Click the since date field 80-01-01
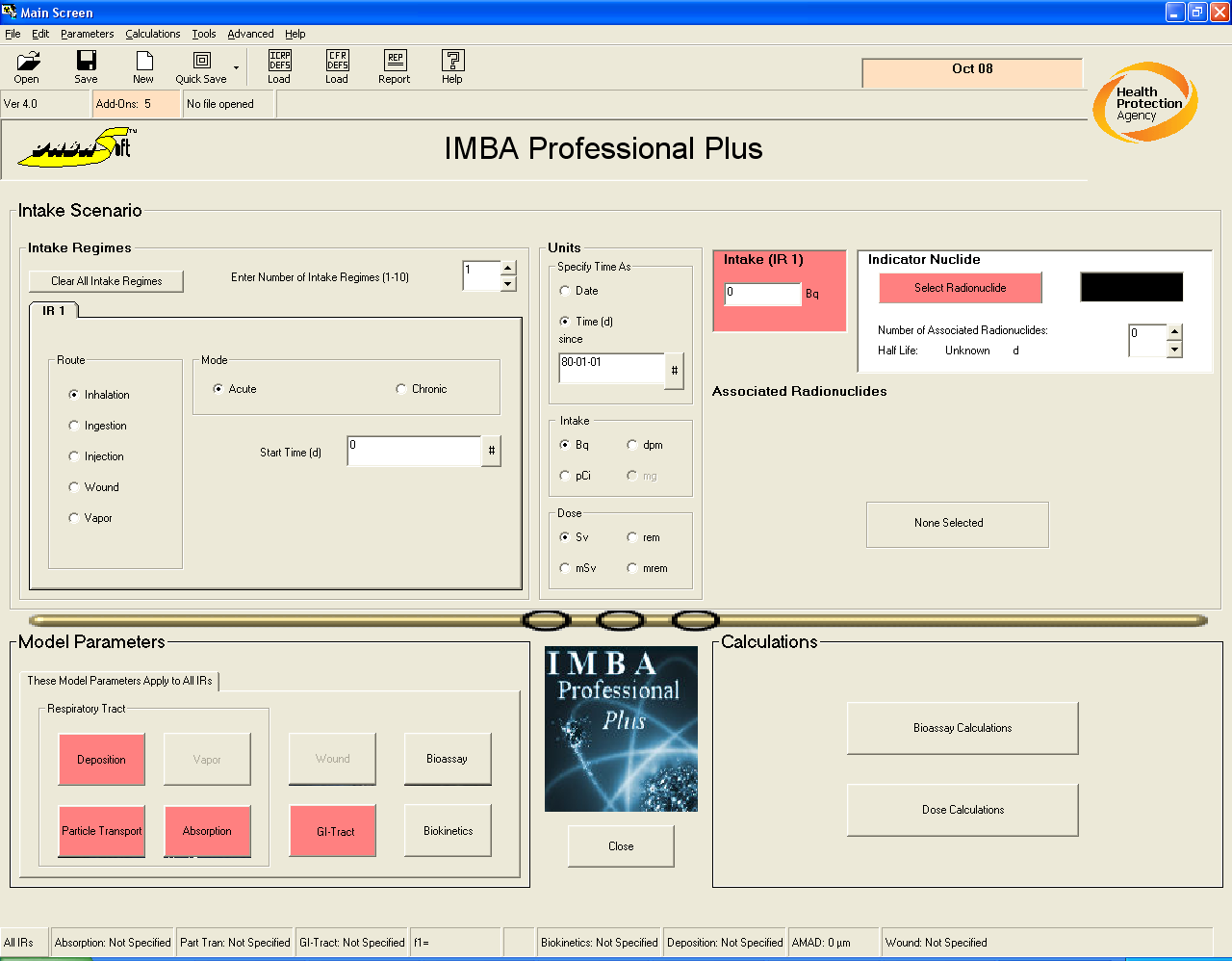The height and width of the screenshot is (961, 1232). pyautogui.click(x=612, y=369)
